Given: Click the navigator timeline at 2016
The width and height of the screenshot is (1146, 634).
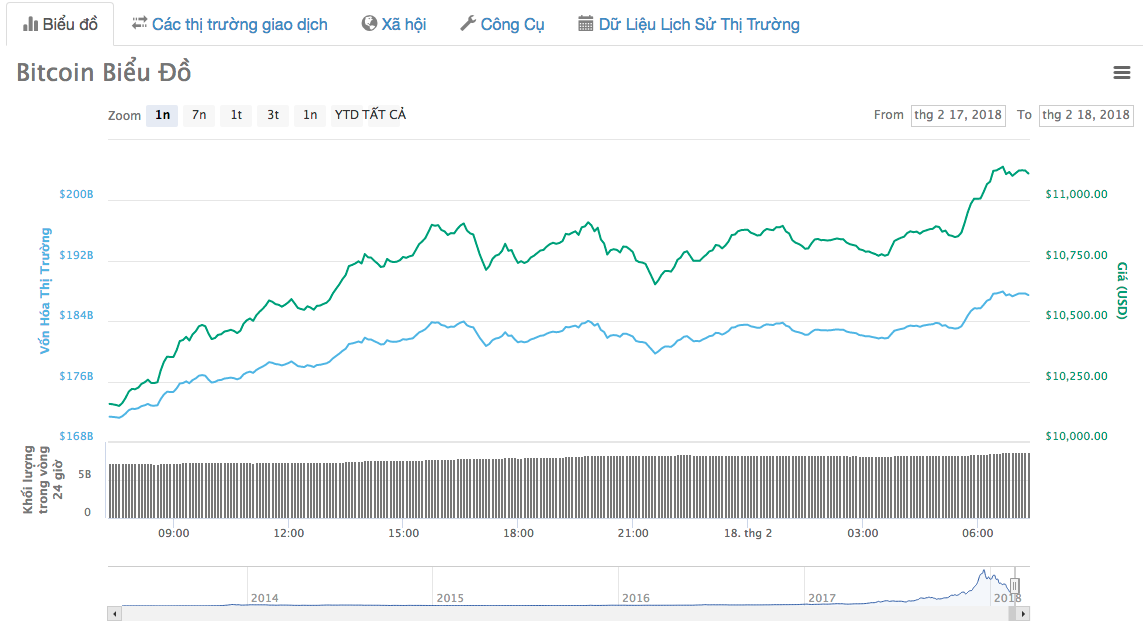Looking at the screenshot, I should pyautogui.click(x=636, y=598).
